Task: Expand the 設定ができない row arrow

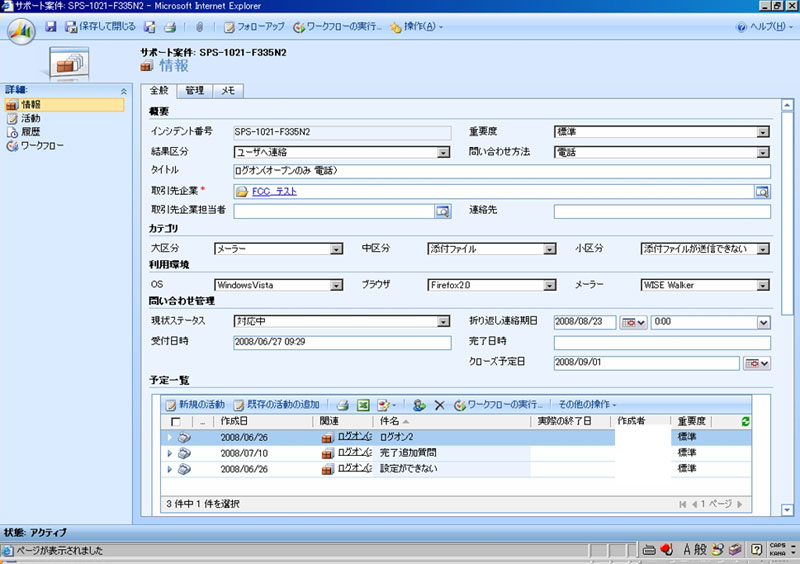Action: point(169,469)
